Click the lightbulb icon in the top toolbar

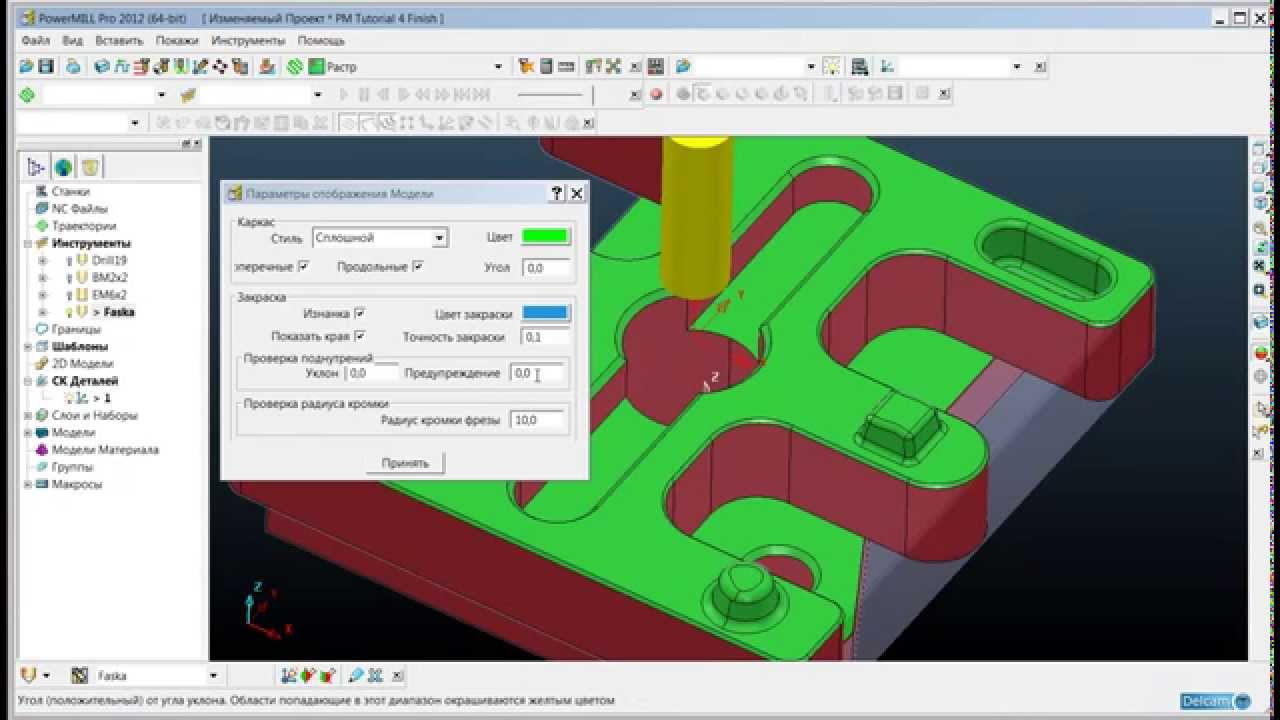pos(832,67)
